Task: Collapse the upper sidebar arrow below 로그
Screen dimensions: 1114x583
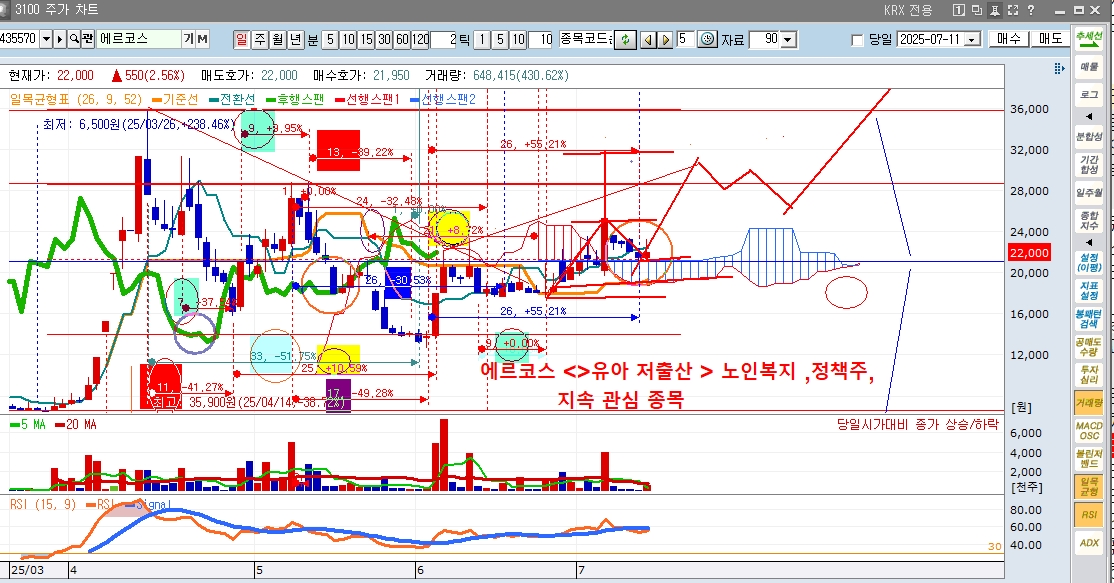Action: [1089, 116]
